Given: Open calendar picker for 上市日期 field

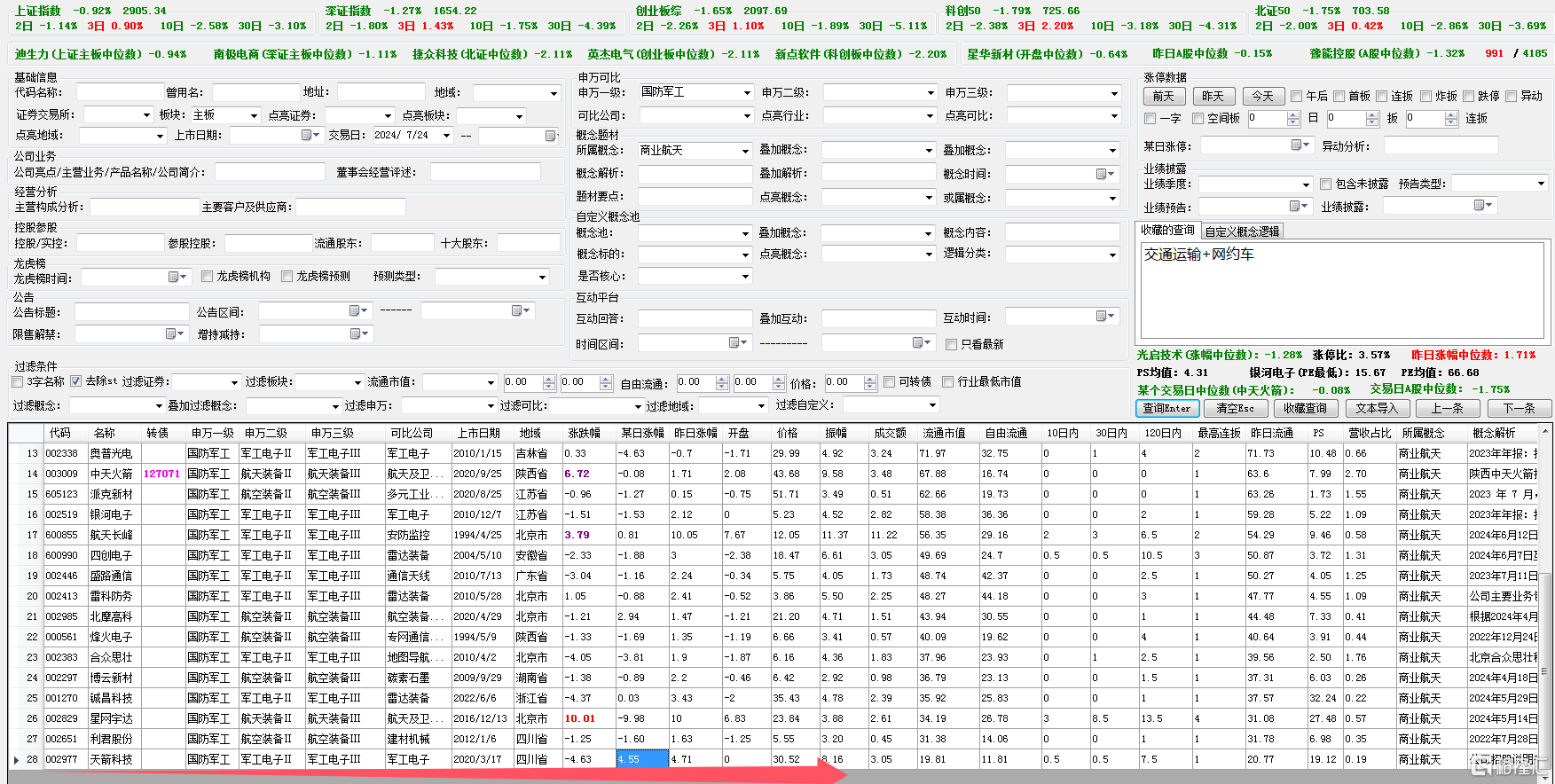Looking at the screenshot, I should [x=310, y=135].
